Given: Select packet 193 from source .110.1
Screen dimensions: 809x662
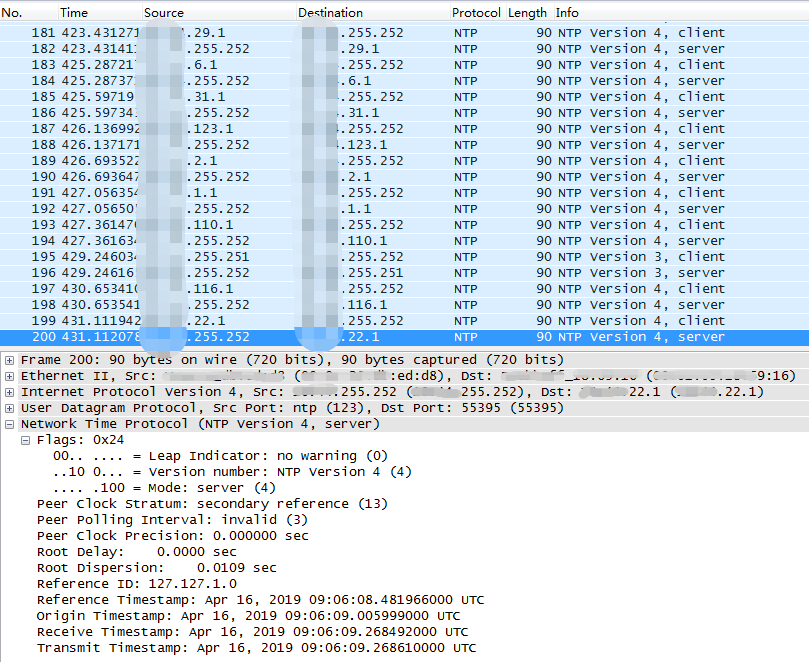Looking at the screenshot, I should (x=404, y=224).
